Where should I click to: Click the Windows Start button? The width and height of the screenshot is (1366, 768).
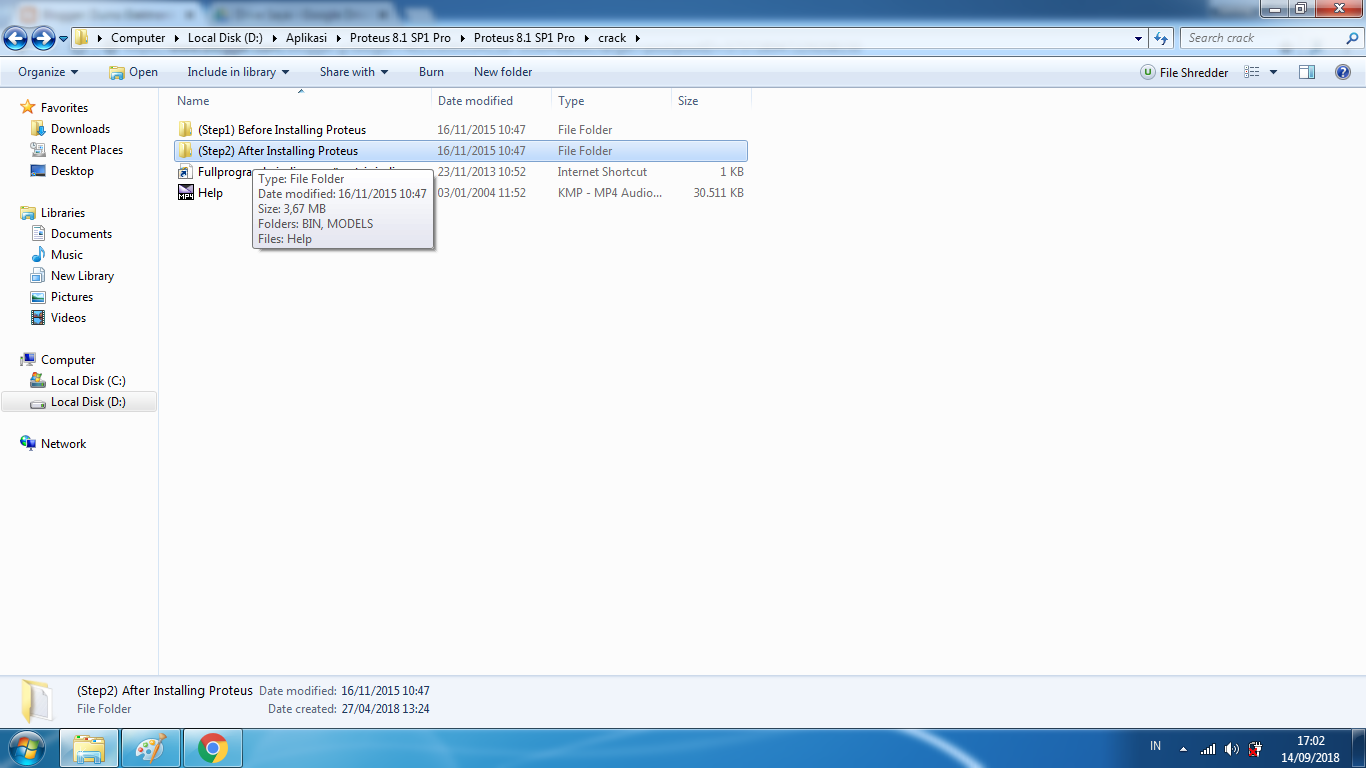pos(25,748)
